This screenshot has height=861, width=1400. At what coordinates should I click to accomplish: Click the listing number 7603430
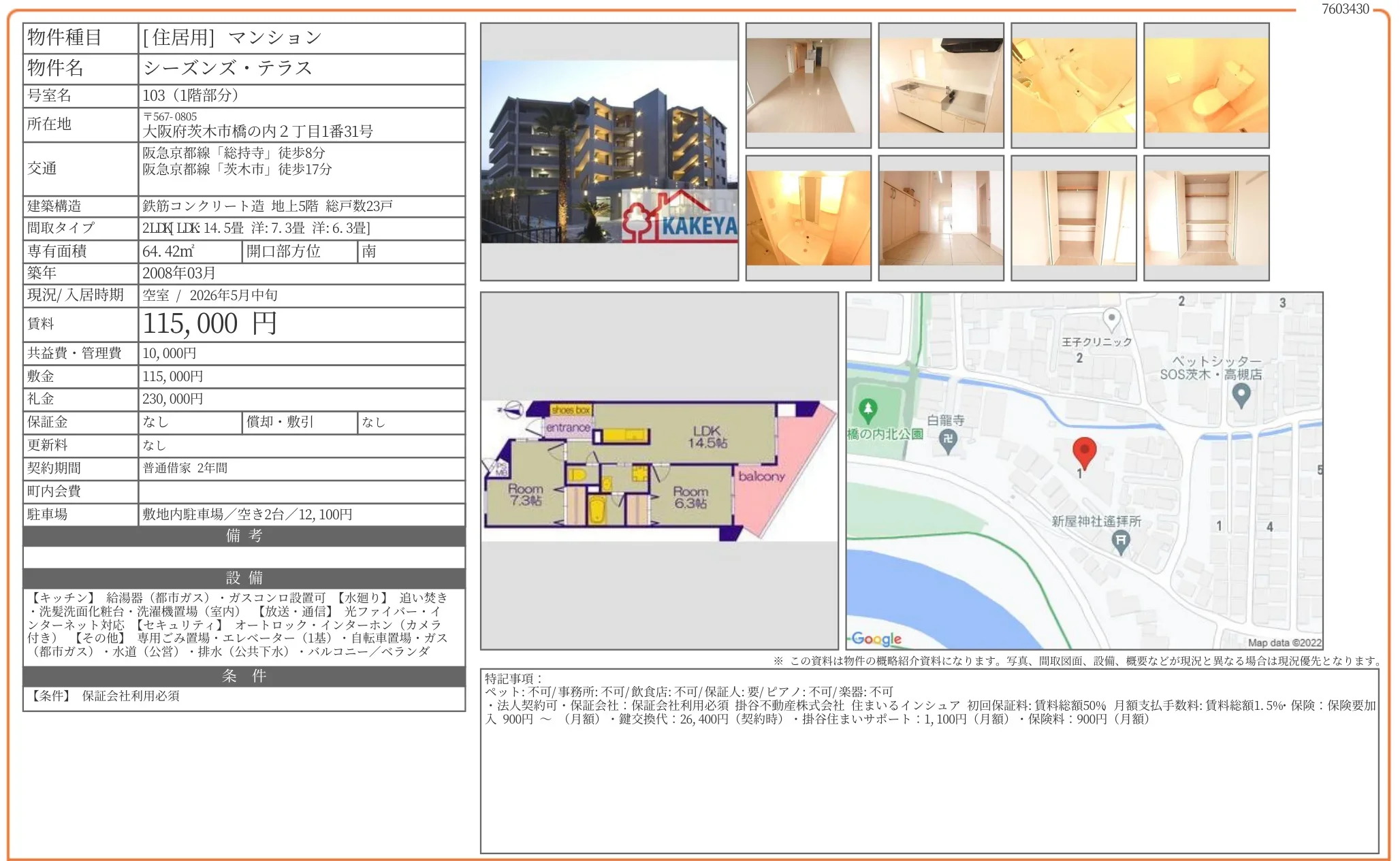click(1345, 9)
